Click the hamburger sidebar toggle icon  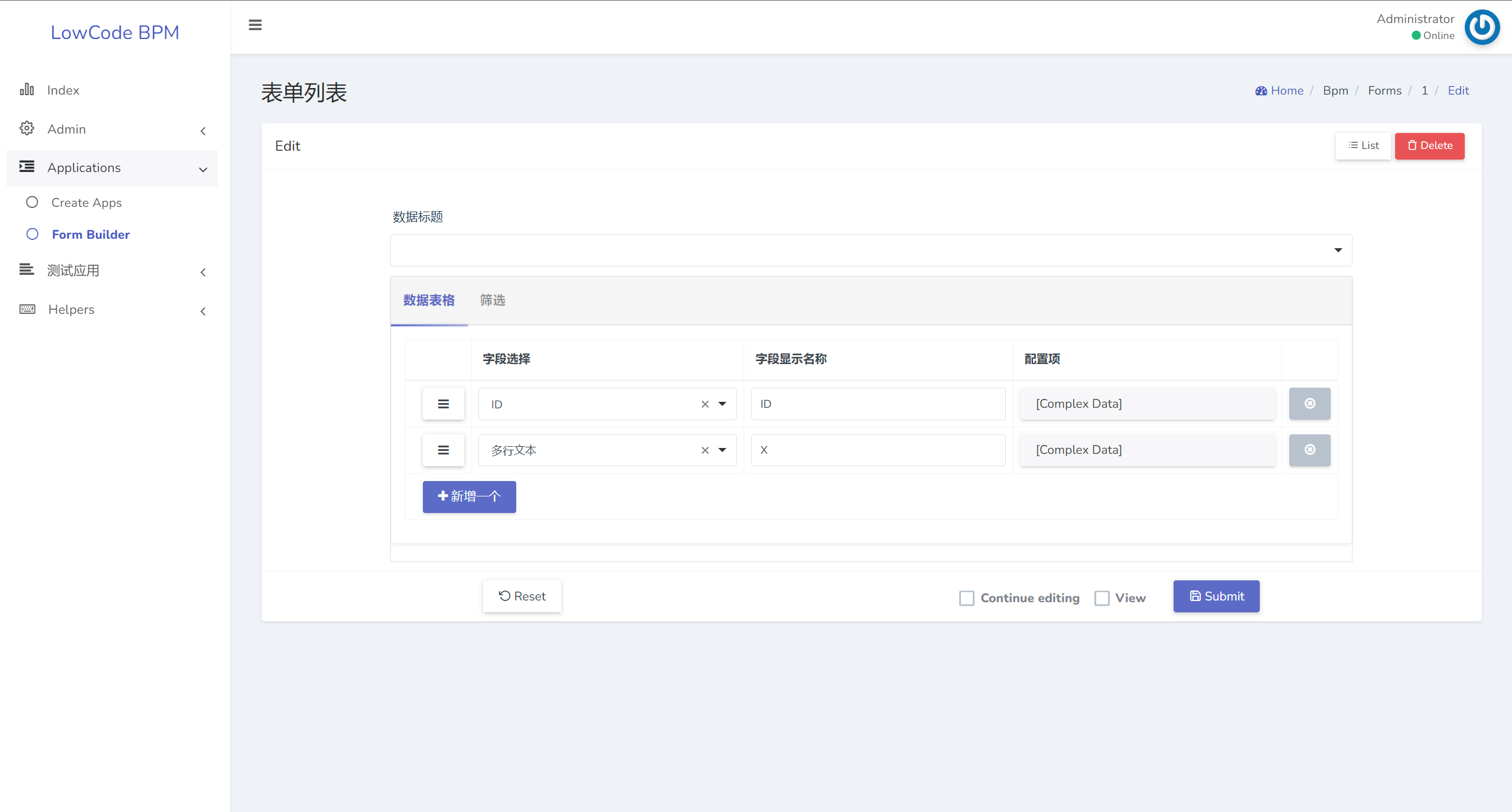click(x=255, y=25)
